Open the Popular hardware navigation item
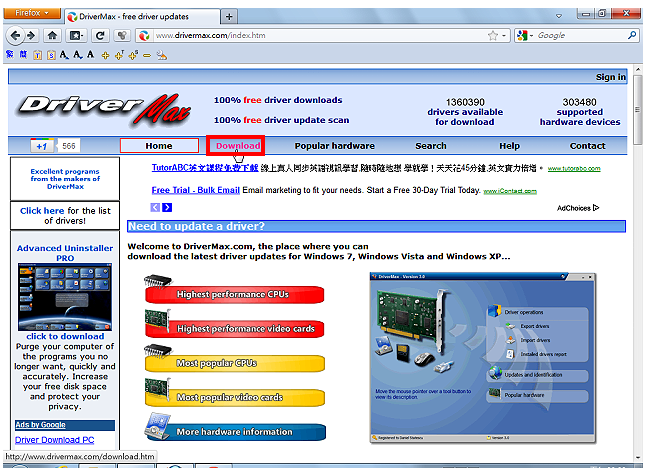Viewport: 654px width, 472px height. (335, 146)
